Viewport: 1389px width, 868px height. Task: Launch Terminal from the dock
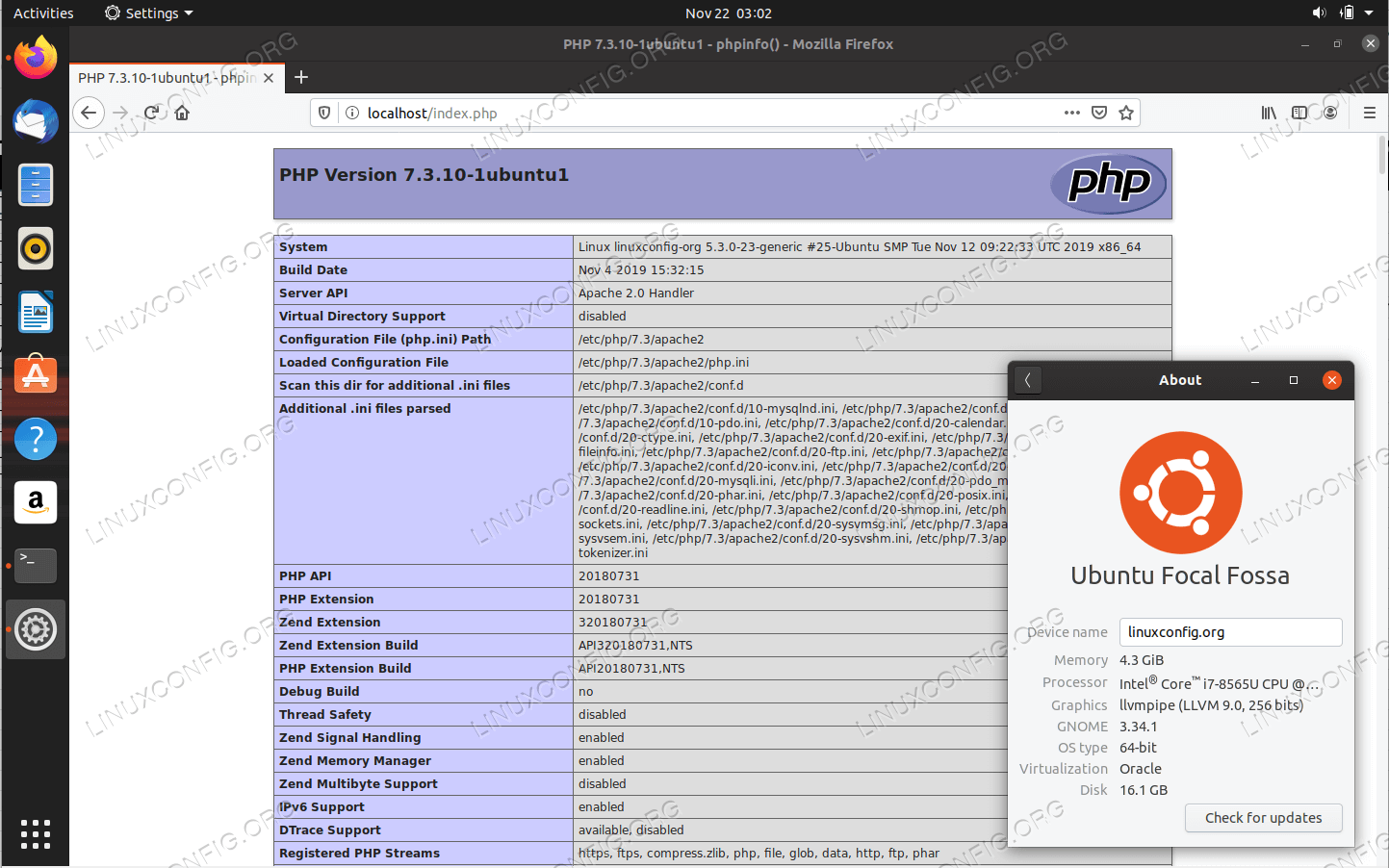pyautogui.click(x=36, y=565)
